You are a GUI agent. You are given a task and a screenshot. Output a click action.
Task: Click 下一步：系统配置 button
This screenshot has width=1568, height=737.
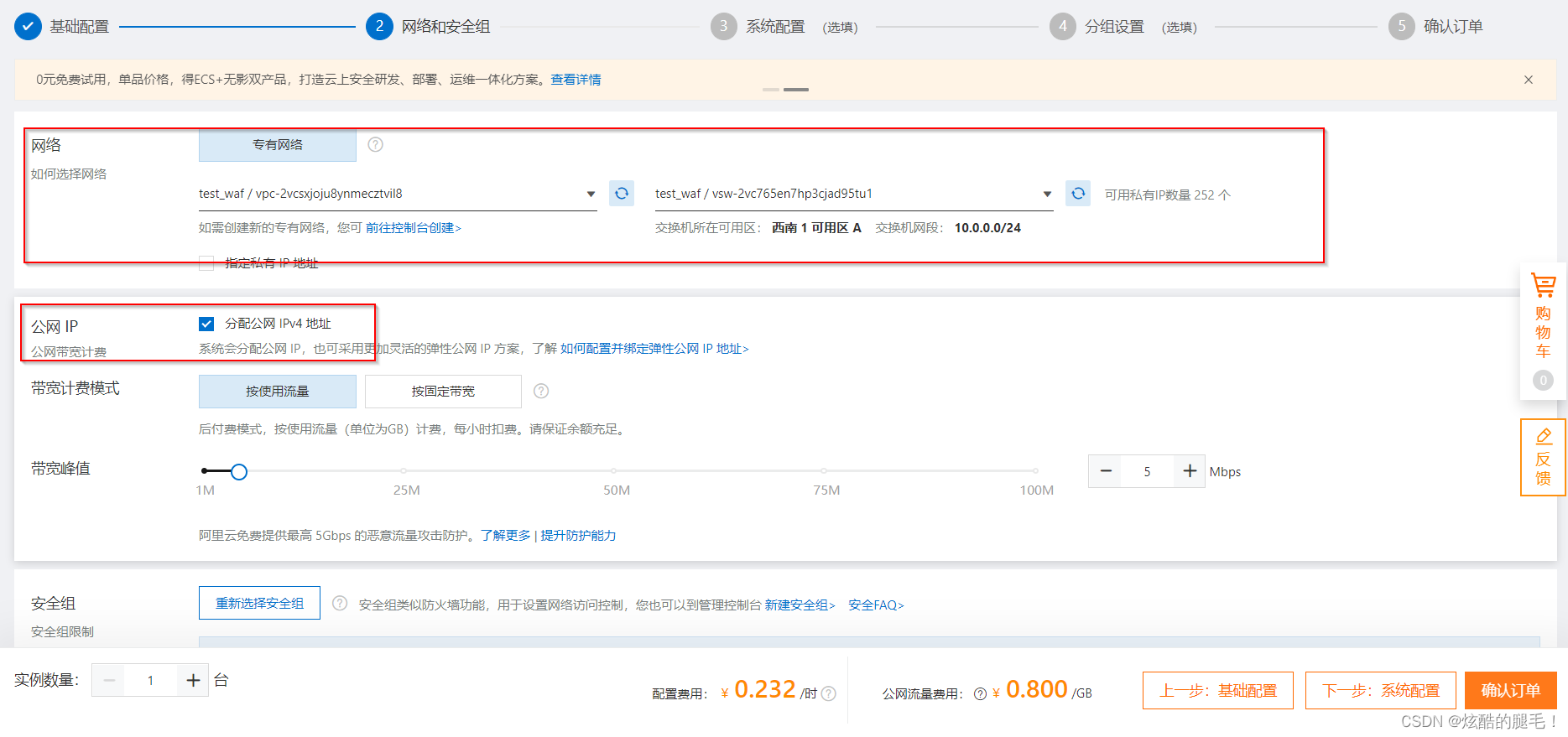point(1381,691)
